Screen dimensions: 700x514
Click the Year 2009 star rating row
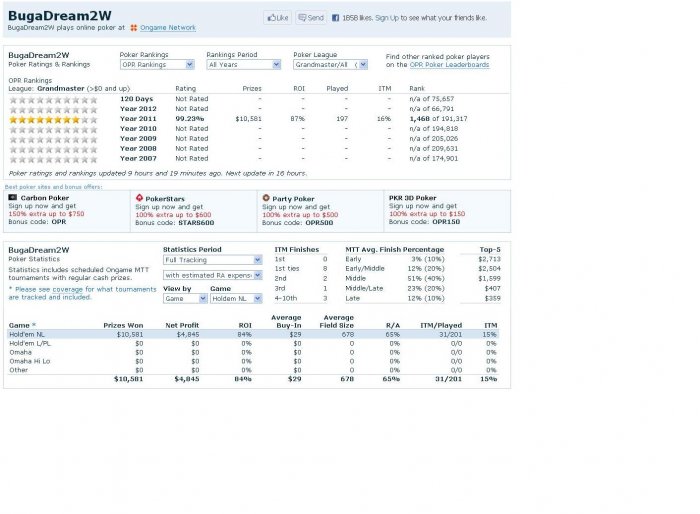point(53,139)
